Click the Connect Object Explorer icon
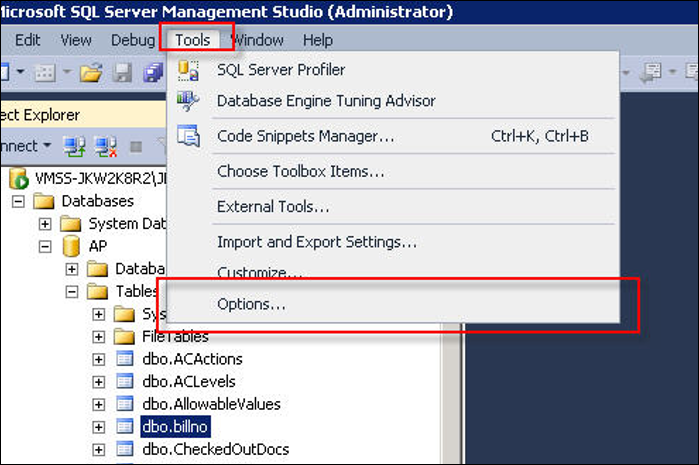 [74, 146]
